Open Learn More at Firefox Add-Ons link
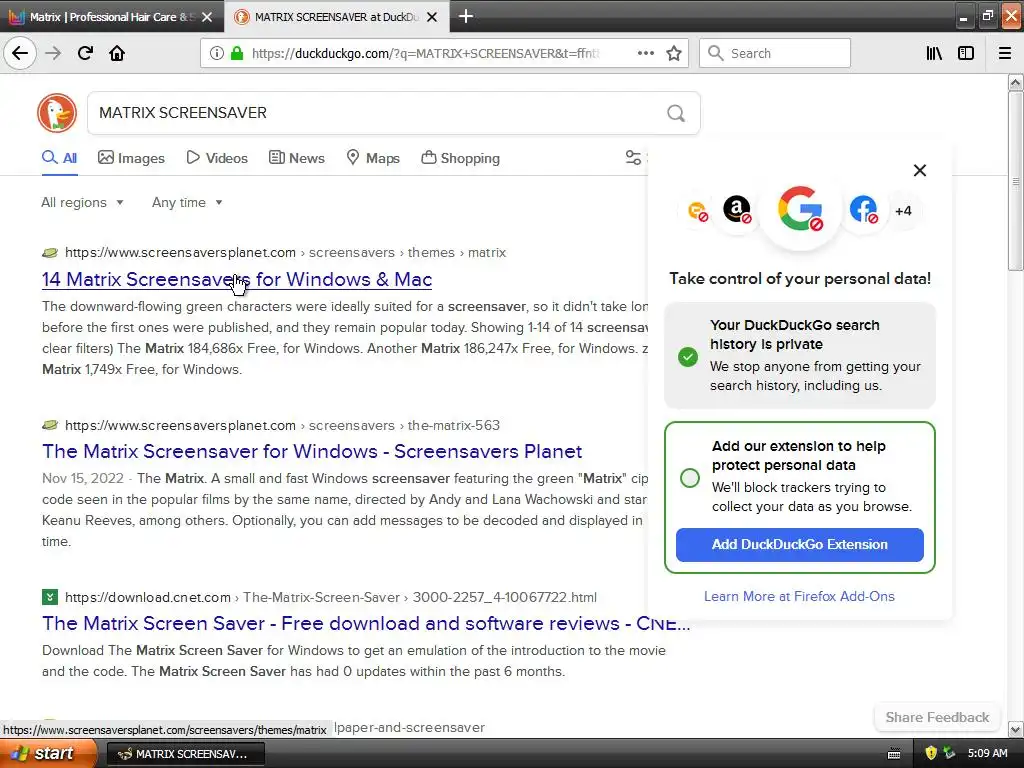Image resolution: width=1024 pixels, height=768 pixels. click(x=799, y=596)
